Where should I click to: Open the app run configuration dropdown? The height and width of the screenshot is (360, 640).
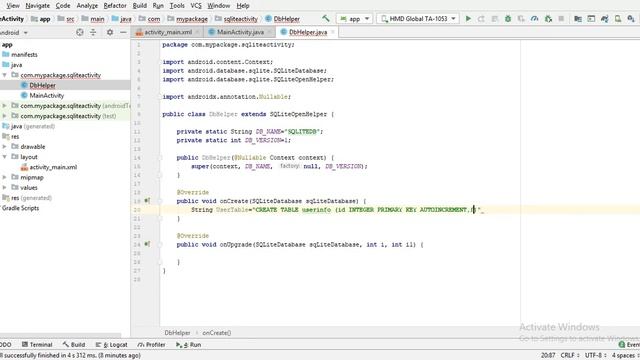pos(354,19)
